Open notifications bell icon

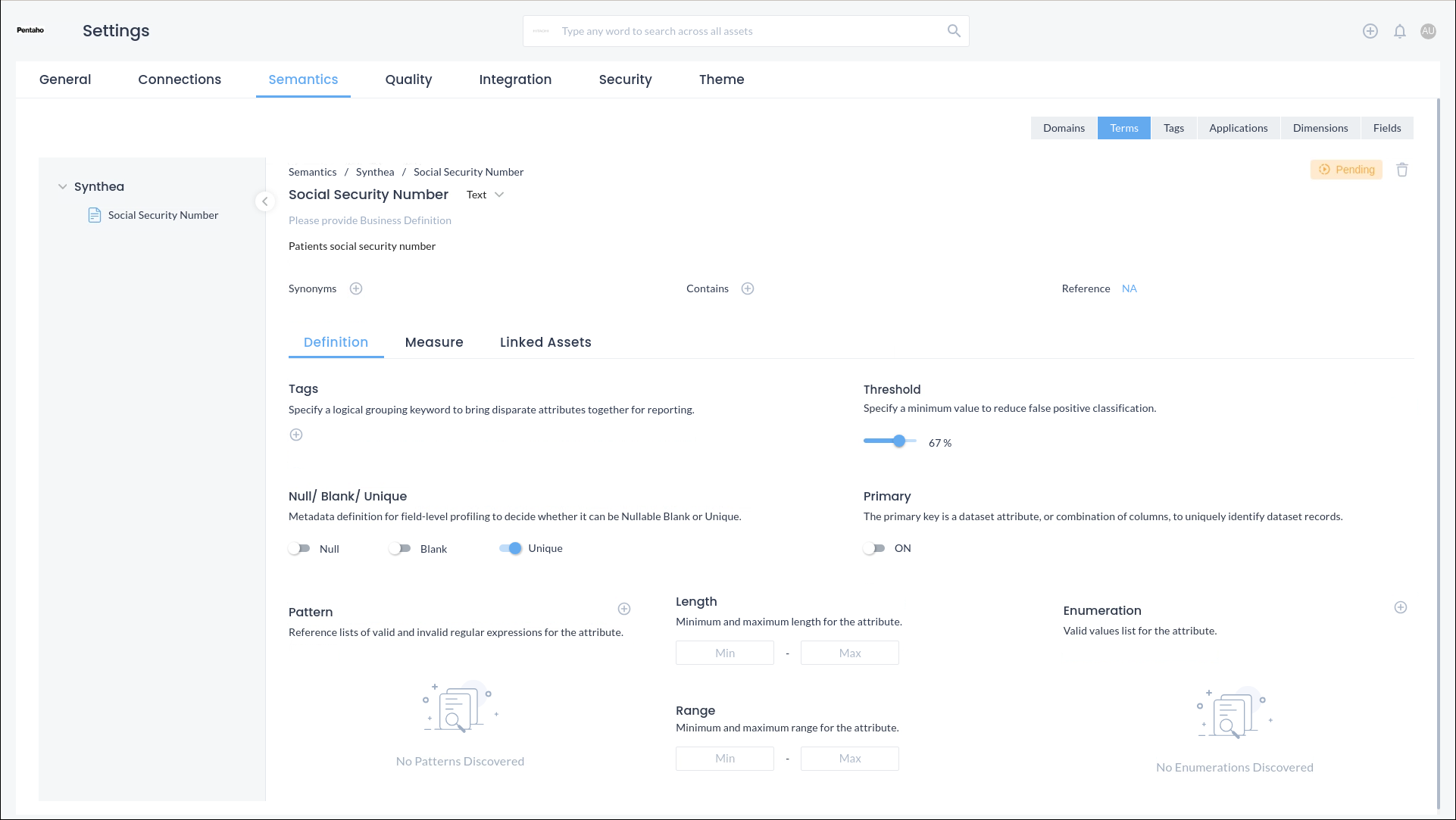coord(1399,31)
